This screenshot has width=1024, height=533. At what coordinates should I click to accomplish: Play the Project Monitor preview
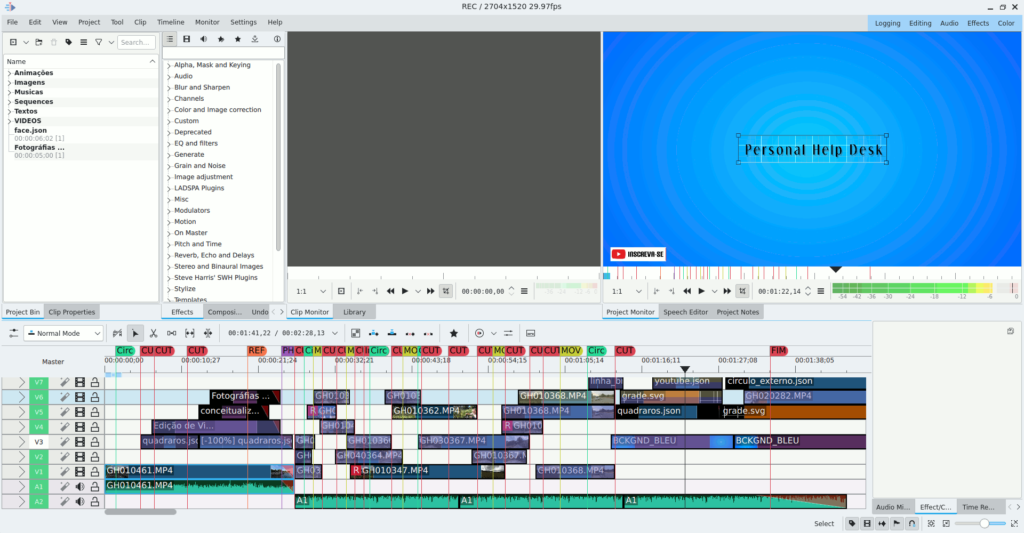(701, 291)
